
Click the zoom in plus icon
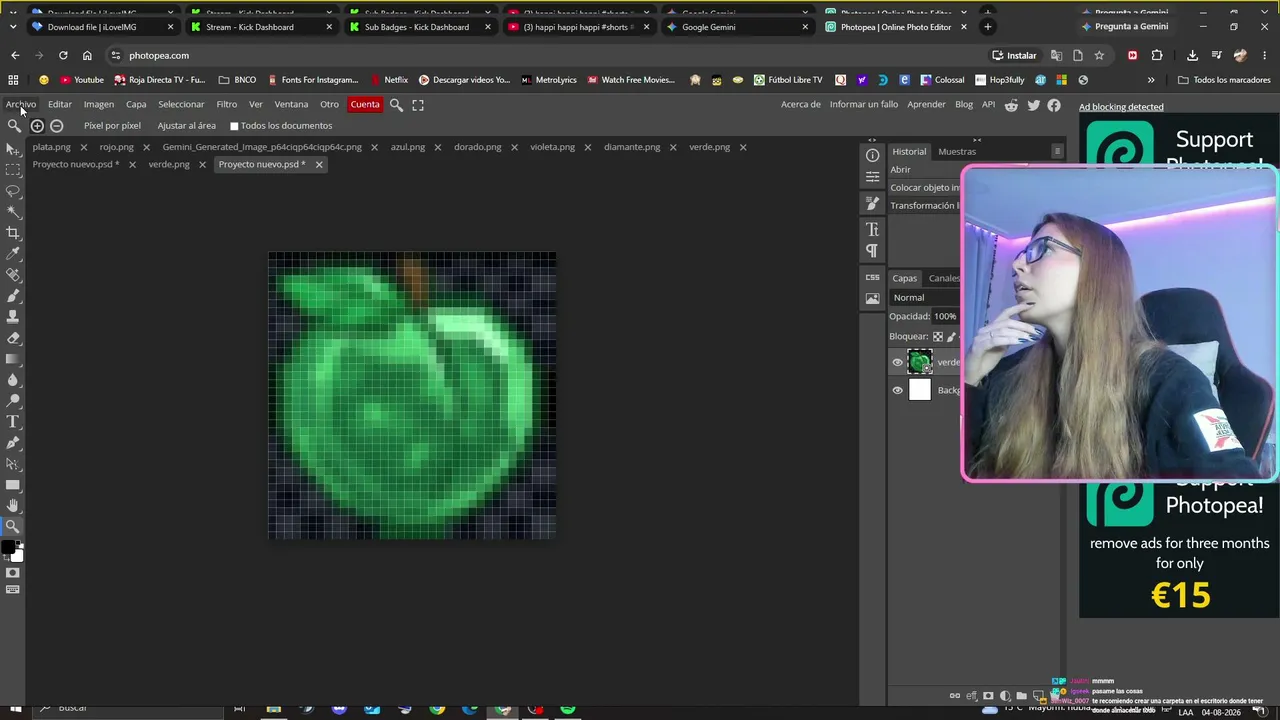tap(37, 126)
